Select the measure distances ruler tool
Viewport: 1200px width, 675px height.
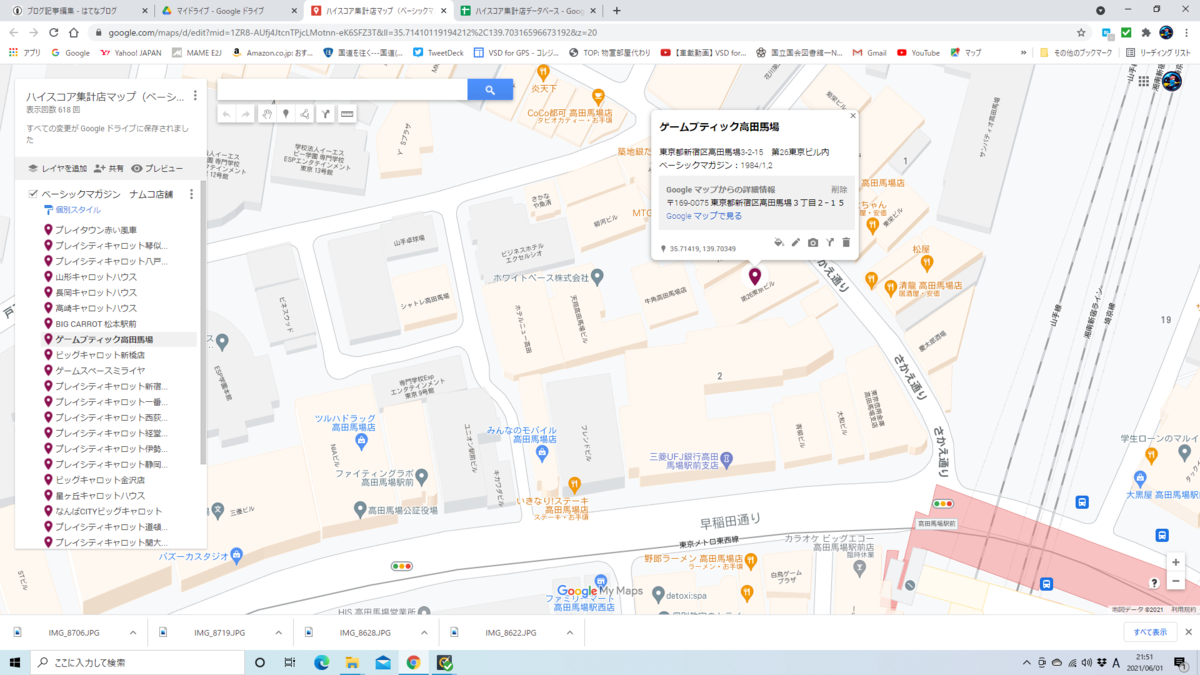347,114
